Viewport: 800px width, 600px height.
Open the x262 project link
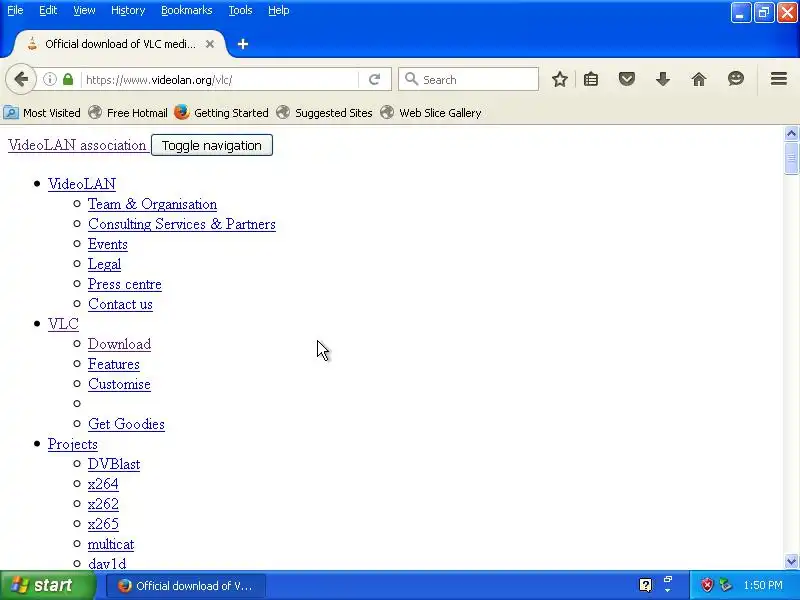(103, 504)
